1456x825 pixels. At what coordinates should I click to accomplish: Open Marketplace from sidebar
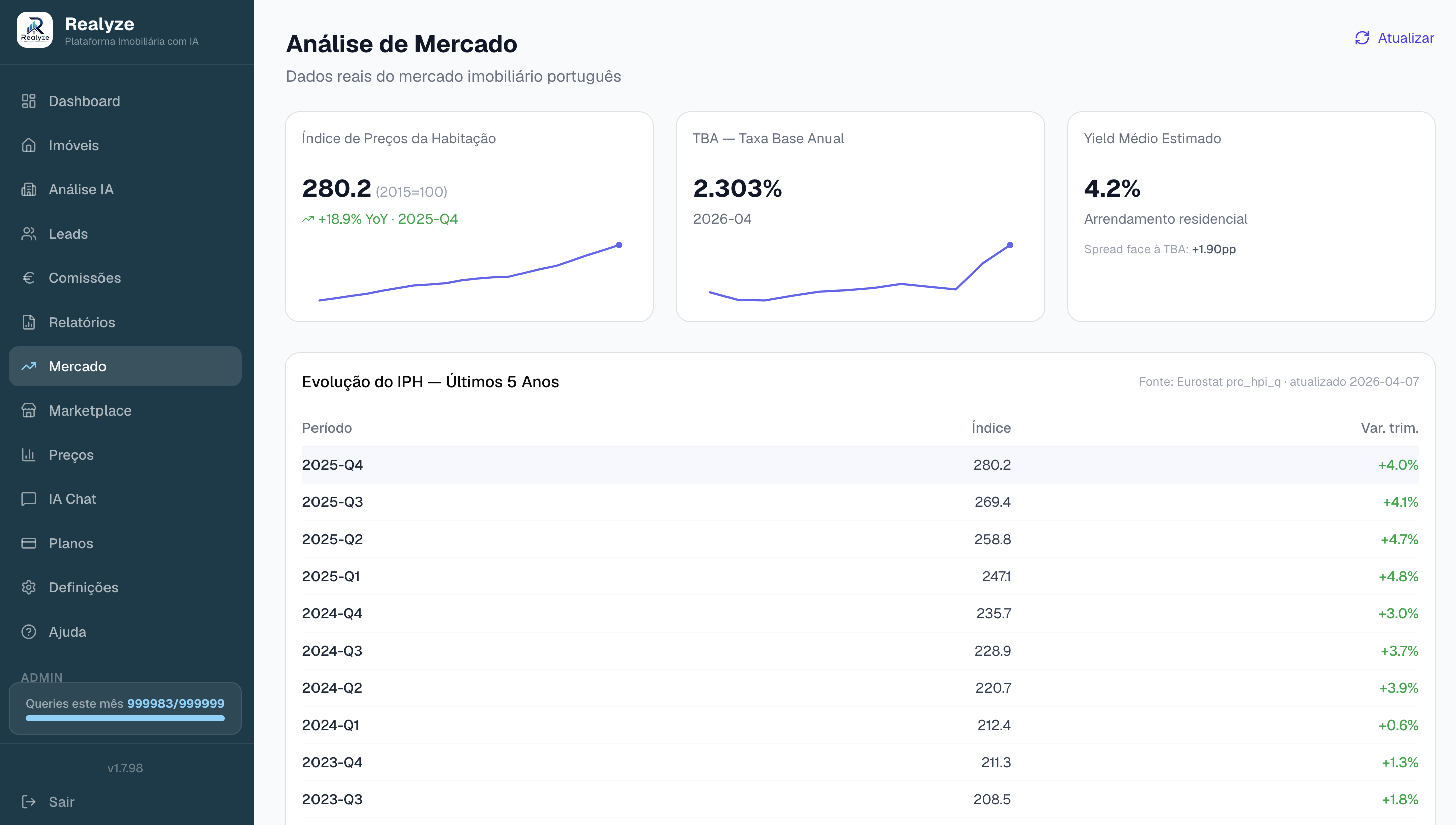pyautogui.click(x=125, y=410)
